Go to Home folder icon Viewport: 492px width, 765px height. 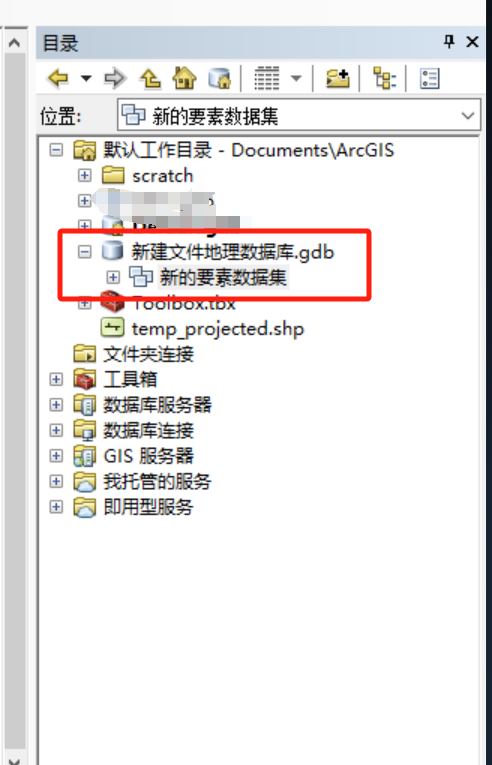pyautogui.click(x=184, y=78)
